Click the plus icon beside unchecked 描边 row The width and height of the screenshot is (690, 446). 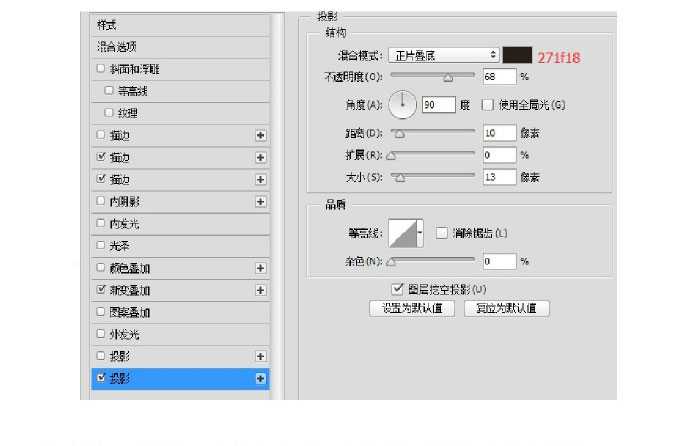point(261,135)
